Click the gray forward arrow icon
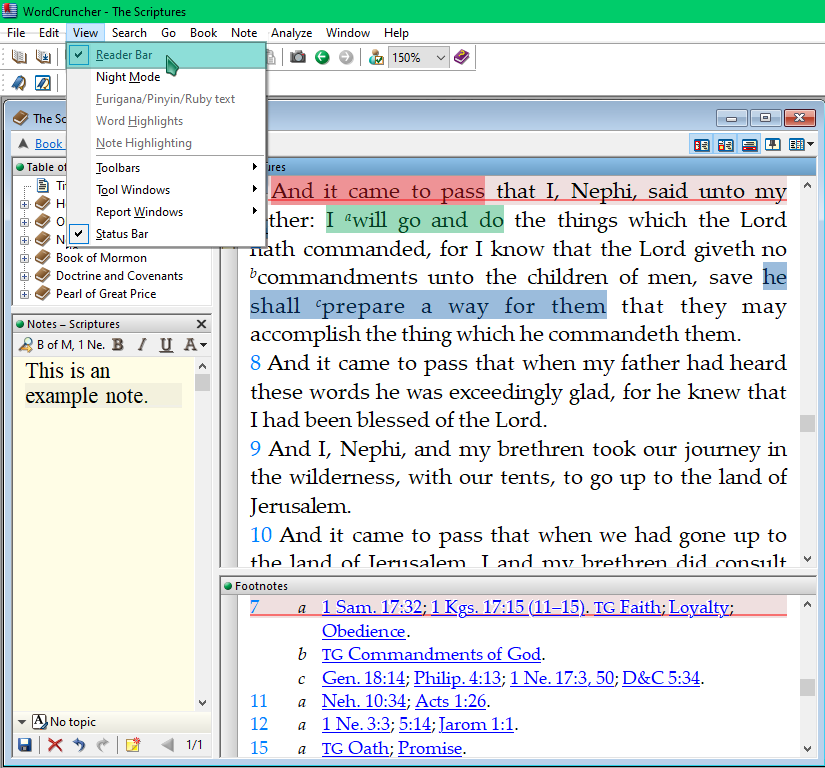 346,57
